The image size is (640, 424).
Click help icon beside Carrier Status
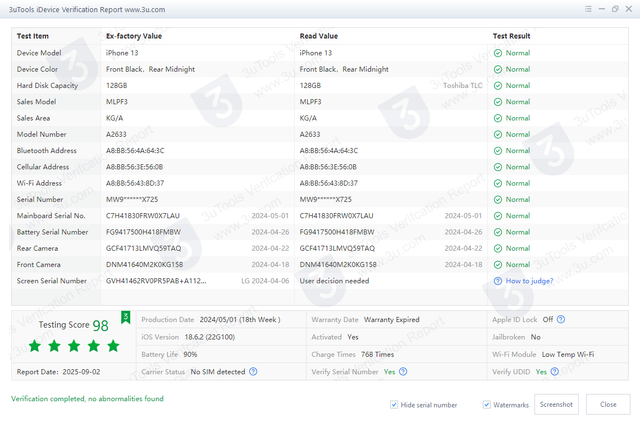pyautogui.click(x=253, y=371)
